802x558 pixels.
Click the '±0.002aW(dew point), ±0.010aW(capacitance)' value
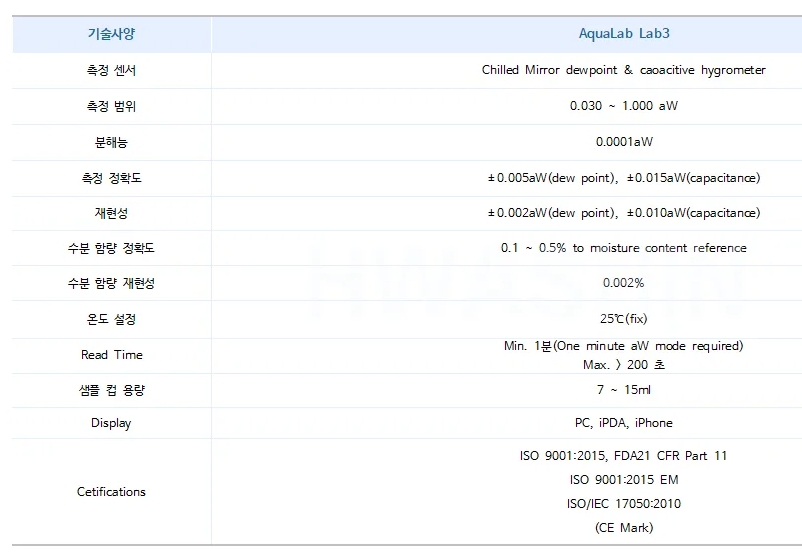point(623,213)
